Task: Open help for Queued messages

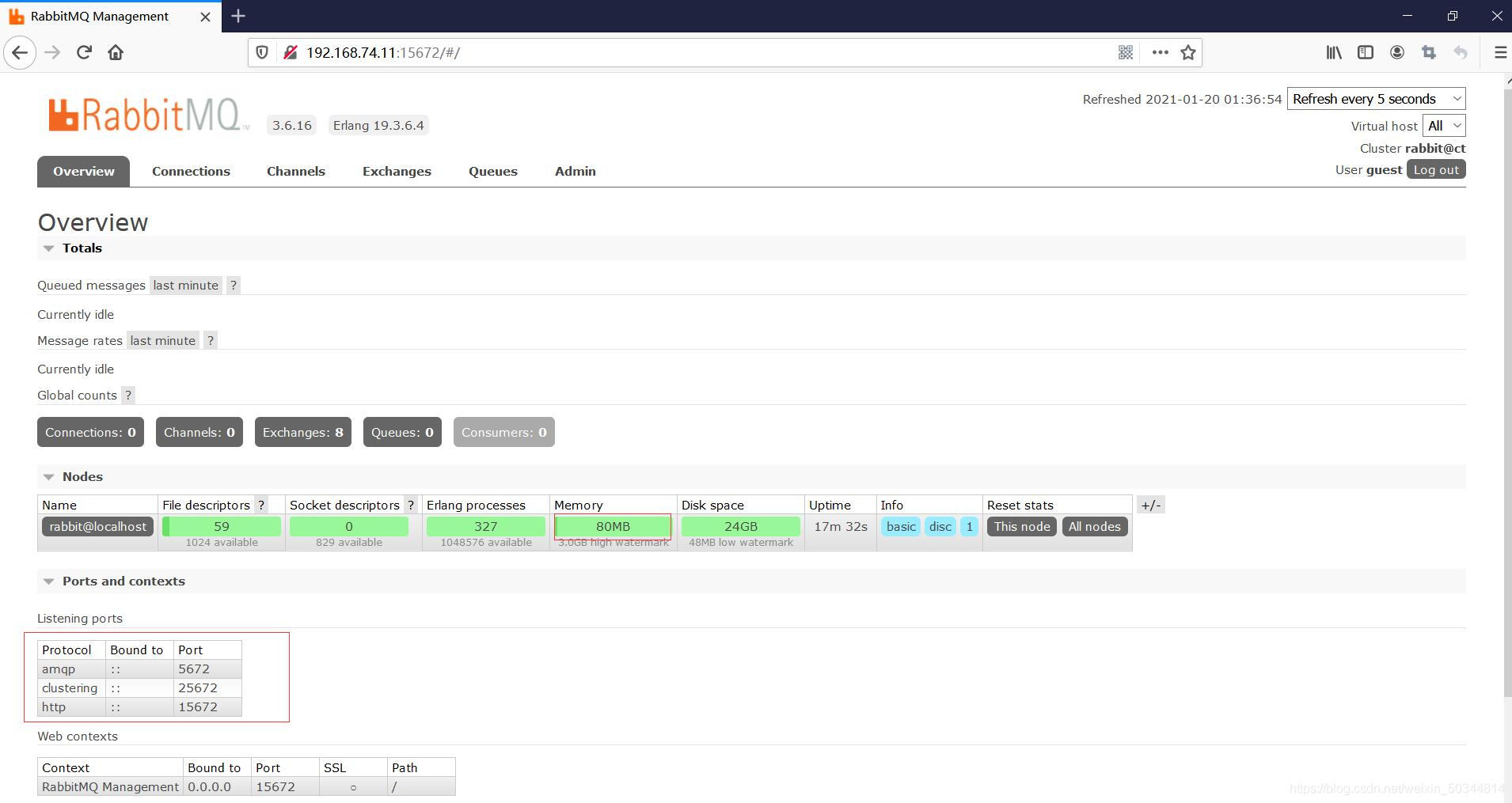Action: click(x=234, y=286)
